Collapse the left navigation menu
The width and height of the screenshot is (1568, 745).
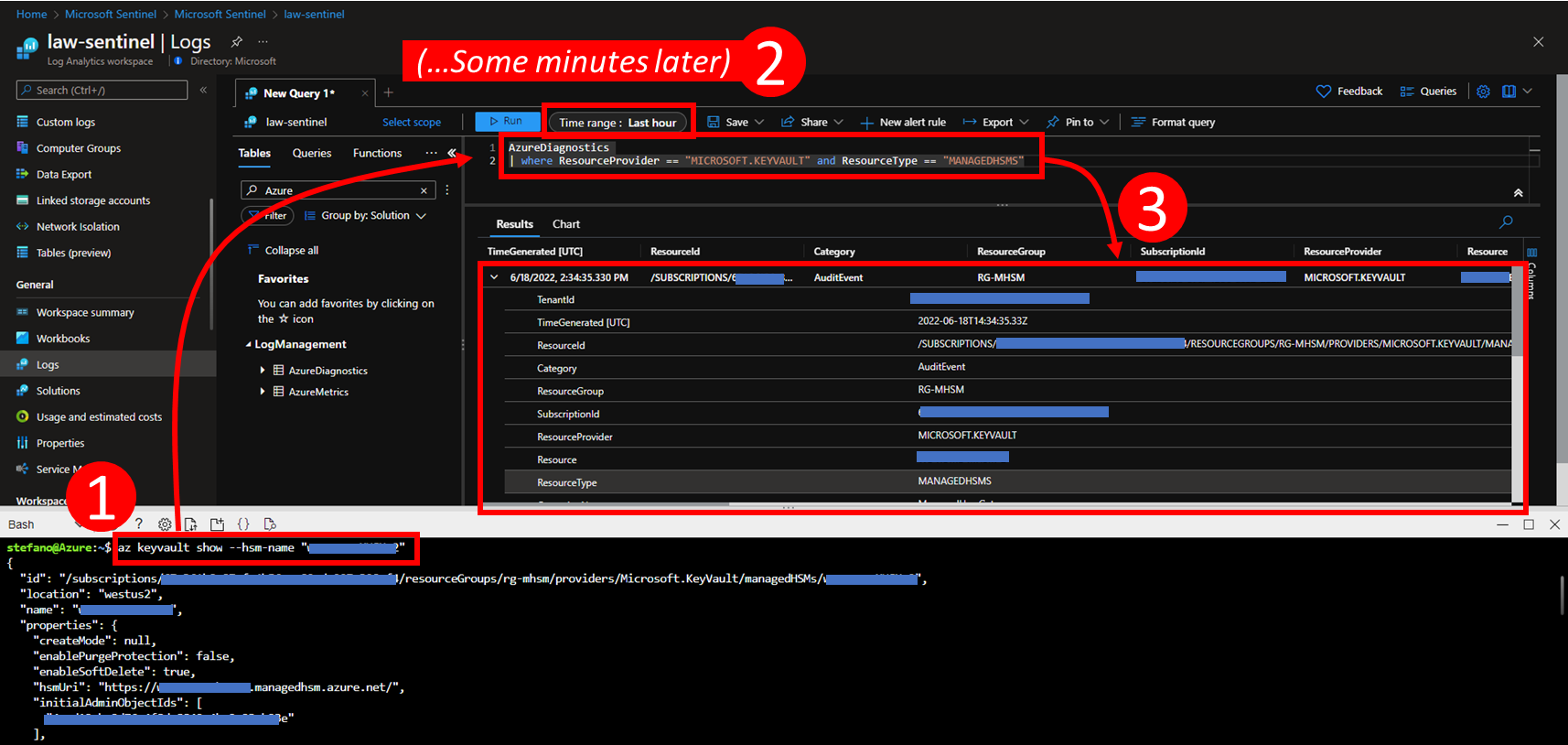click(203, 90)
